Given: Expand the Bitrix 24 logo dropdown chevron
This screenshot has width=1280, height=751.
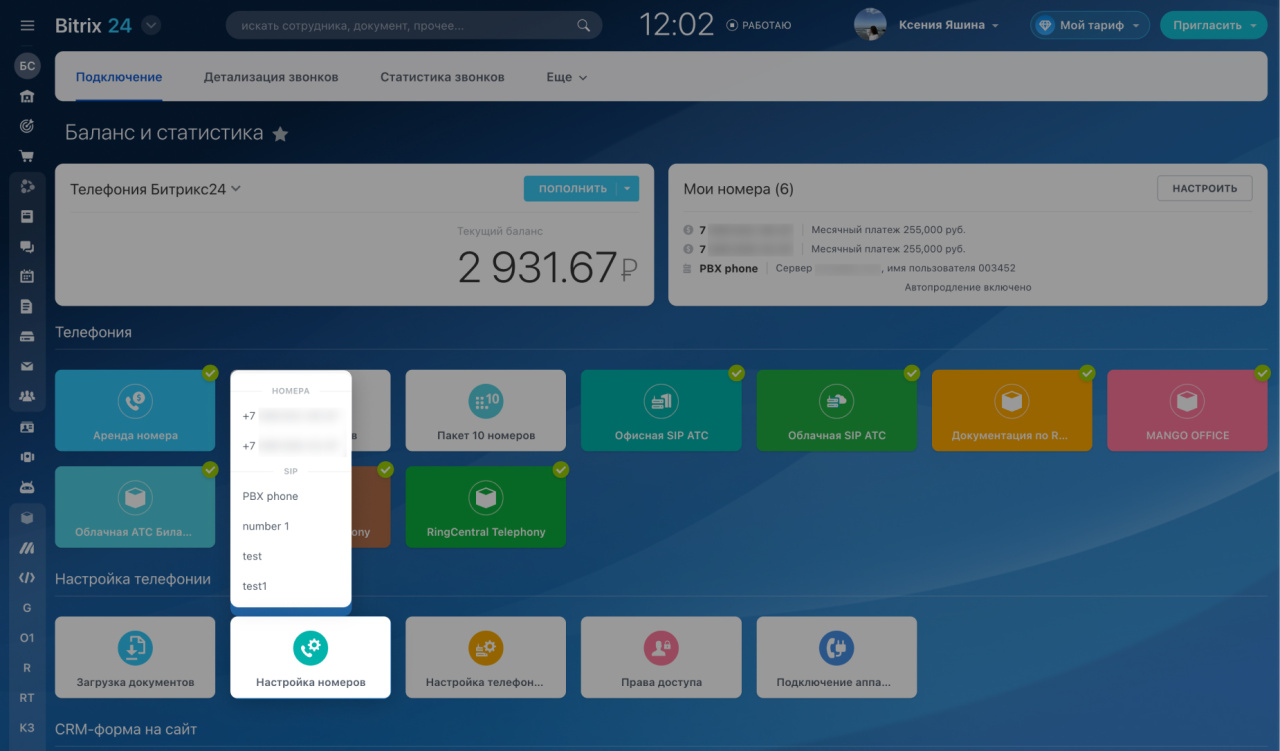Looking at the screenshot, I should [x=151, y=25].
